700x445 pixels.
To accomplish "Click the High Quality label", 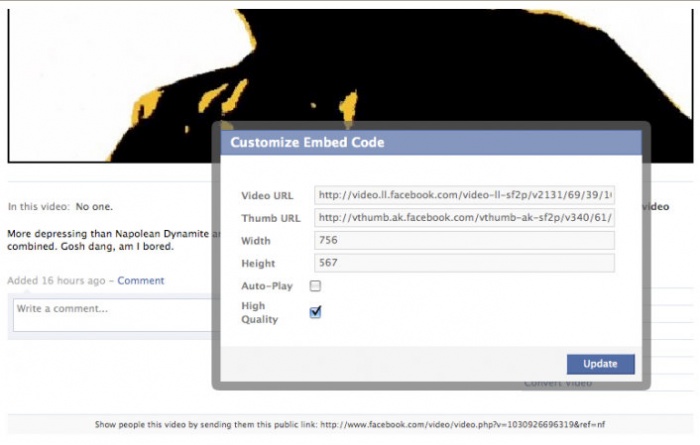I will coord(259,312).
